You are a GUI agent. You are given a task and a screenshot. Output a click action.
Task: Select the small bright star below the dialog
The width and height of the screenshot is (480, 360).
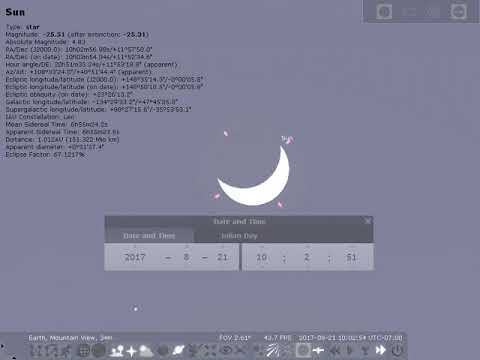[135, 309]
